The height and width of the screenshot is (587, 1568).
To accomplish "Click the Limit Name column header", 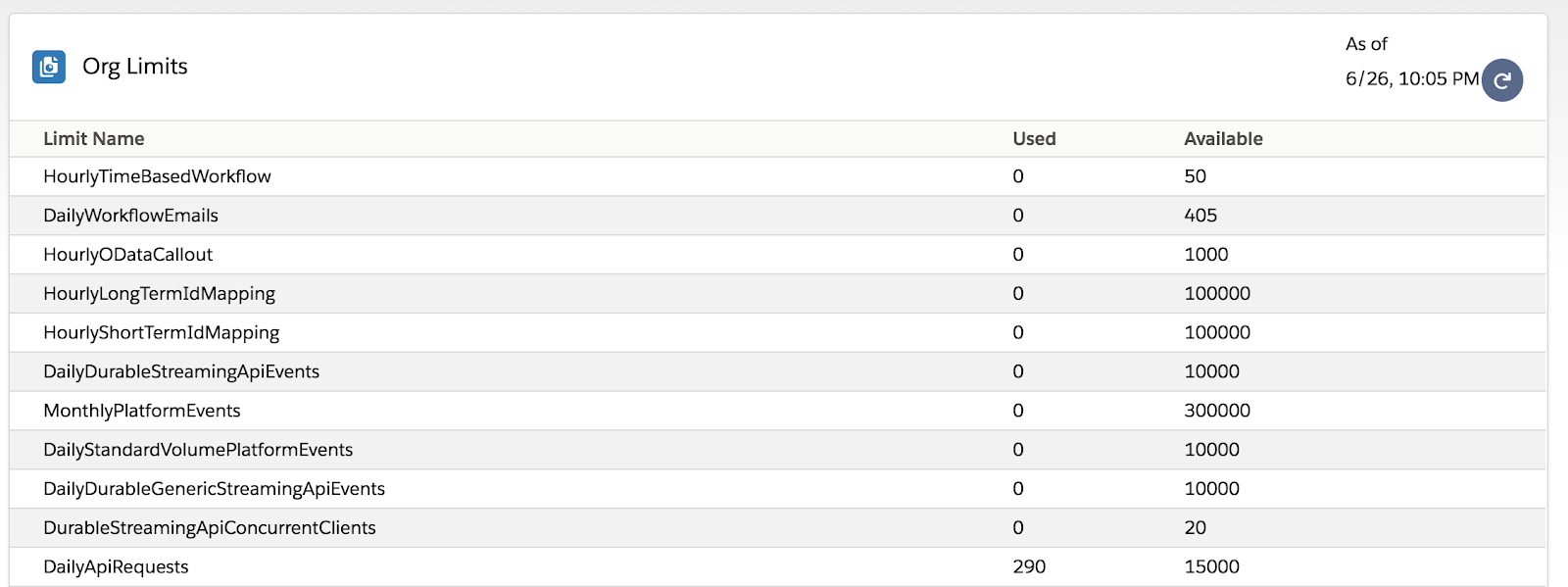I will (94, 139).
